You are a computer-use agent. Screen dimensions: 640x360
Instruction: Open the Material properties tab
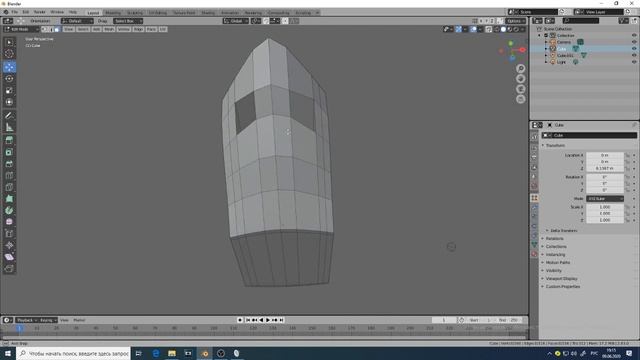(534, 254)
